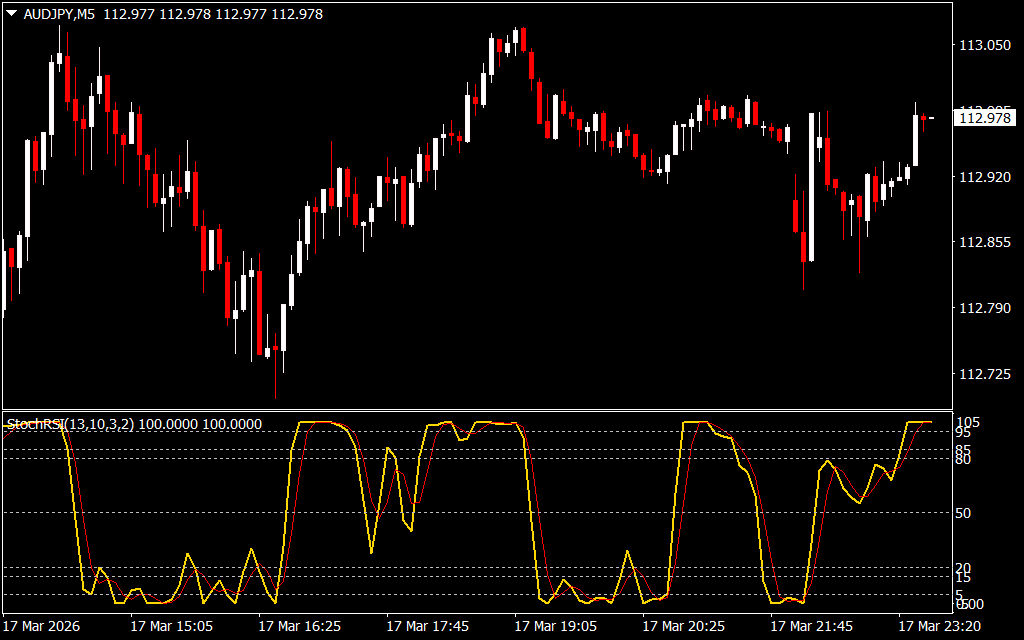Select the 17 Mar 16:25 time label

point(299,626)
